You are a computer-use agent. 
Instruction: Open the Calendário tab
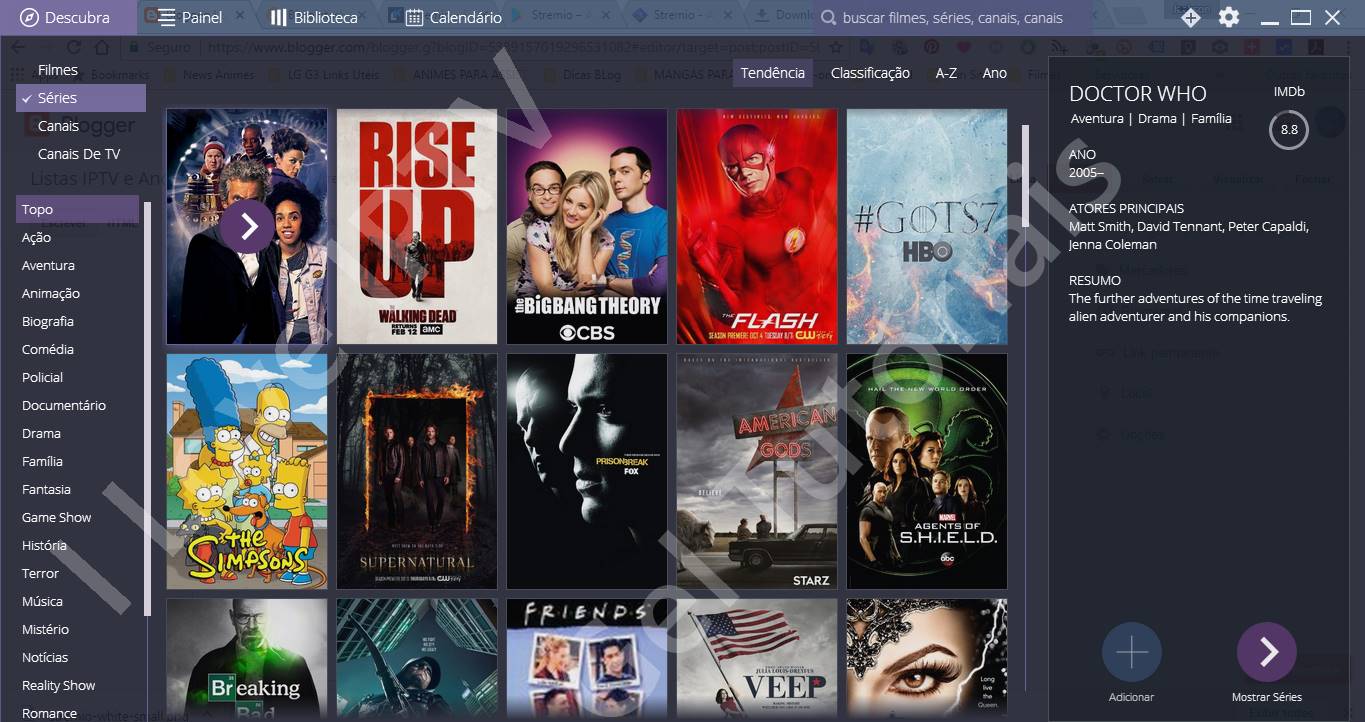click(454, 17)
